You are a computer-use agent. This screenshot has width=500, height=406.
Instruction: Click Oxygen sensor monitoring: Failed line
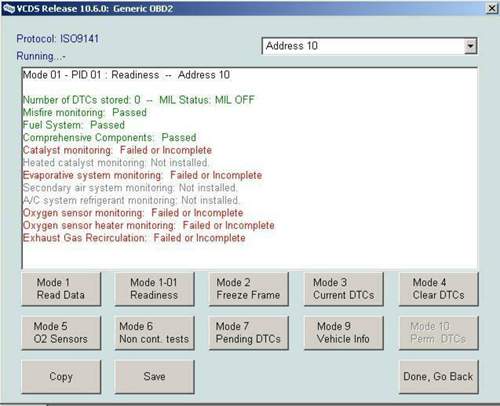[x=133, y=213]
